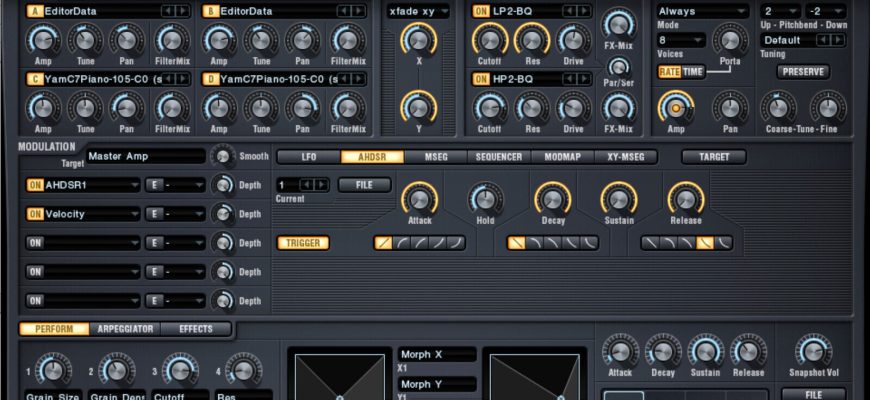
Task: Switch to the XY-MSEG tab
Action: (x=626, y=157)
